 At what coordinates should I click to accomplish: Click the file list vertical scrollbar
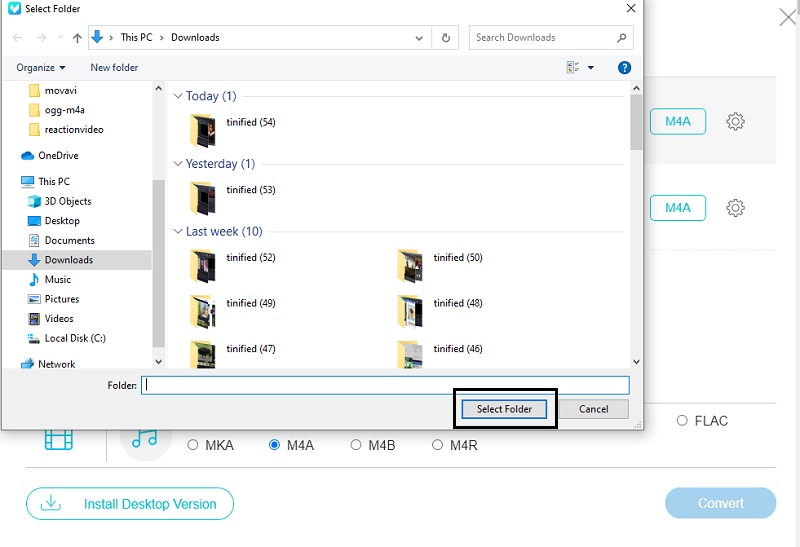(636, 230)
